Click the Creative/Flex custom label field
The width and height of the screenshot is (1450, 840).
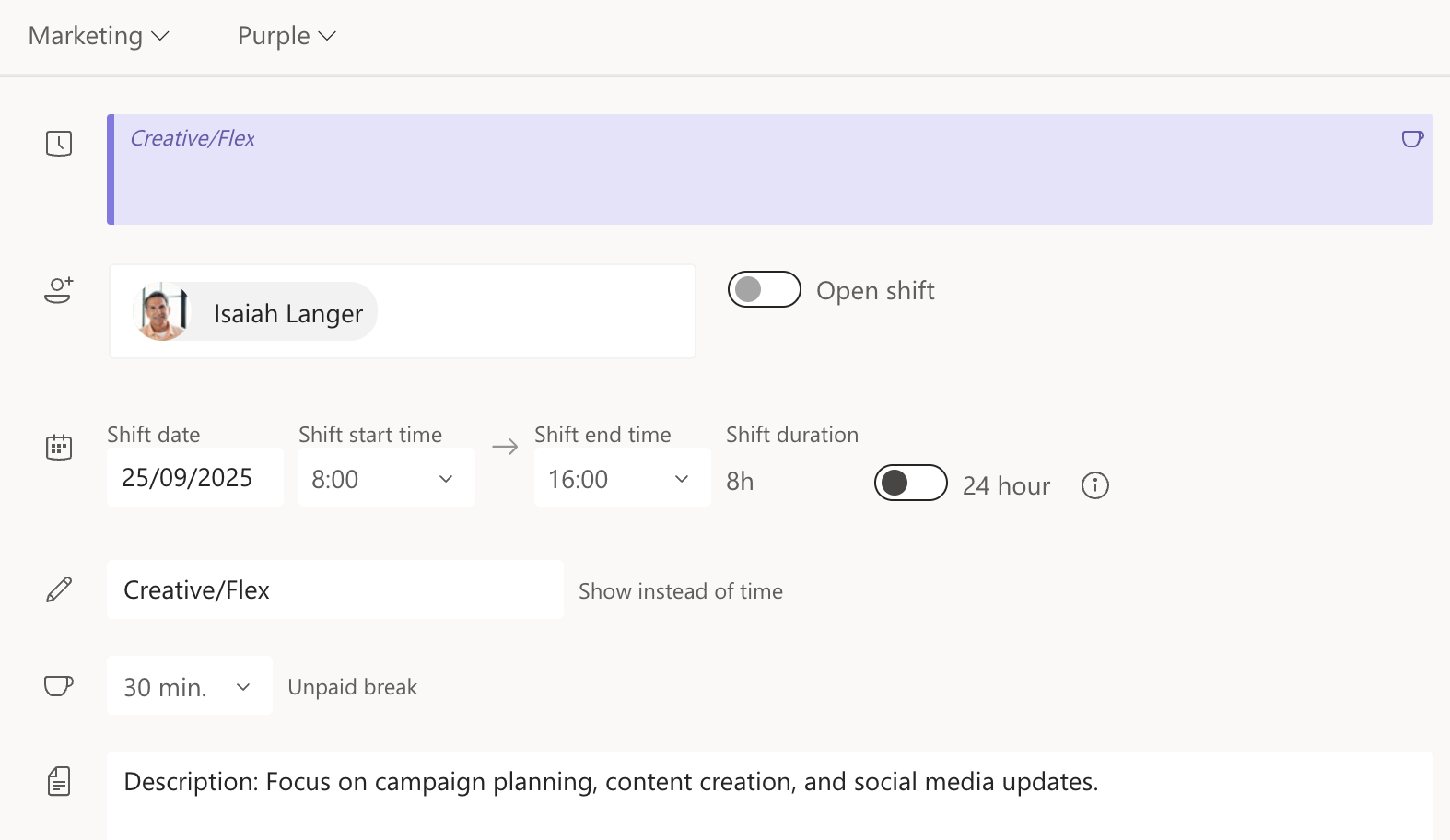pyautogui.click(x=334, y=589)
